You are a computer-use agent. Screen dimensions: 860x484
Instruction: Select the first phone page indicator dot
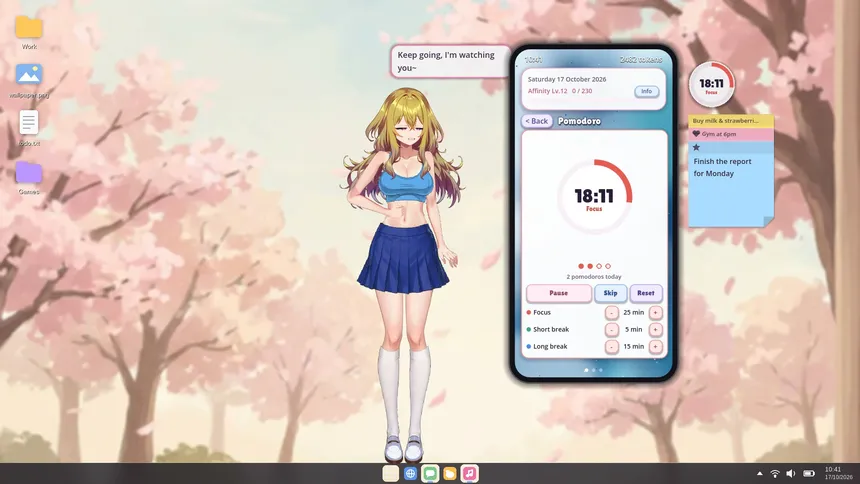click(586, 370)
